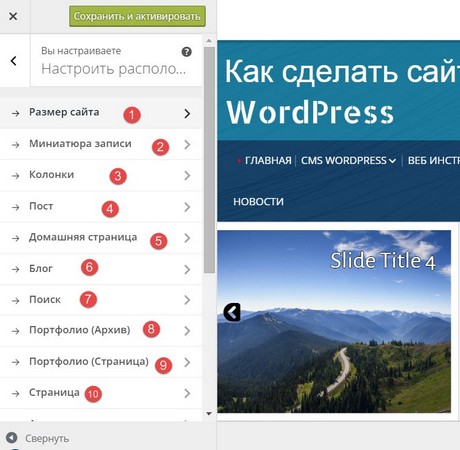Screen dimensions: 460x450
Task: Select the Страница settings row
Action: point(101,393)
